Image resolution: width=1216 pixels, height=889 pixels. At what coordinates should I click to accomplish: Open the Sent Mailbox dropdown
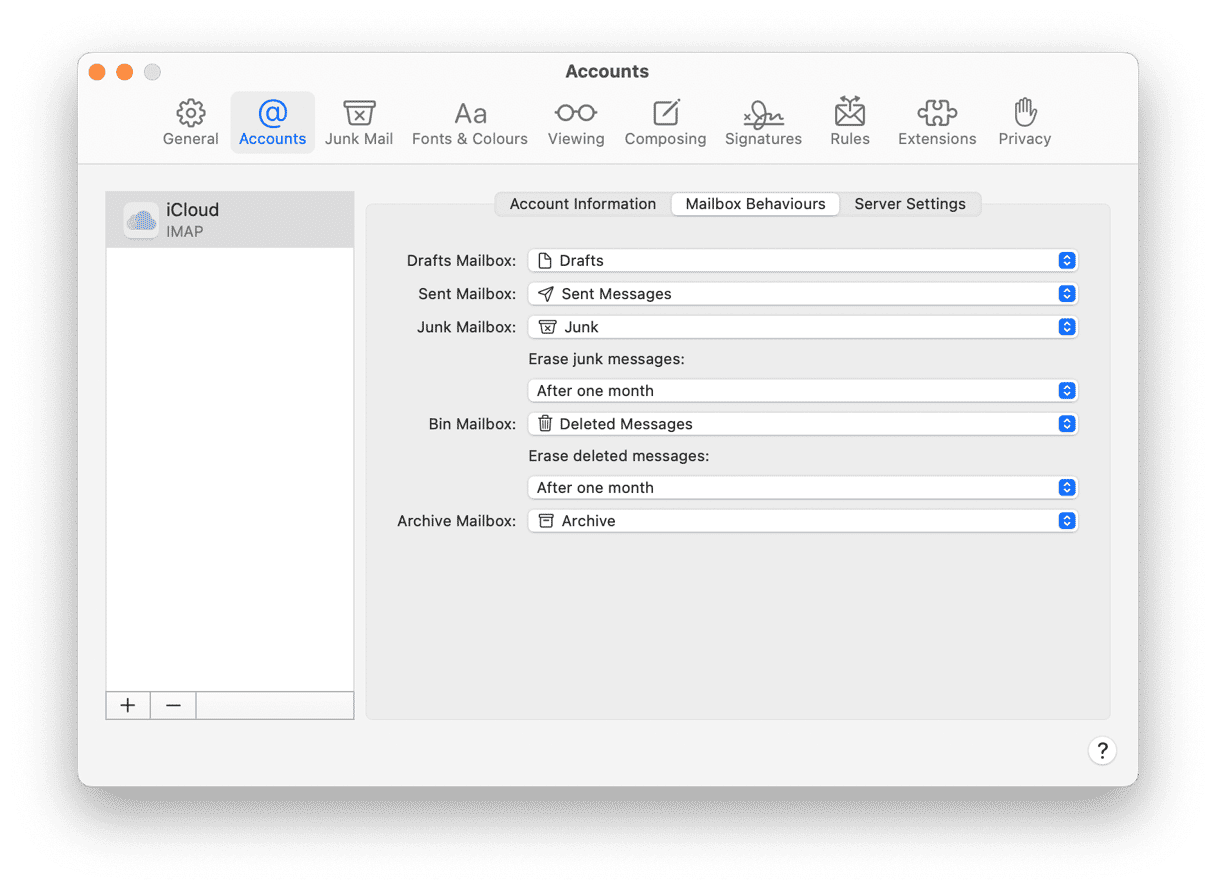[x=802, y=294]
